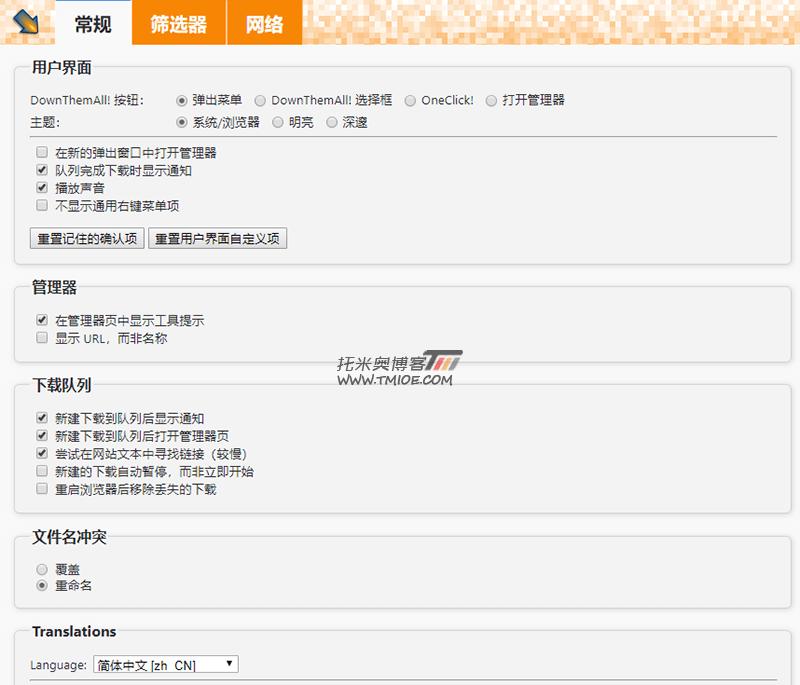Set theme to 深邃
This screenshot has width=800, height=685.
(331, 123)
